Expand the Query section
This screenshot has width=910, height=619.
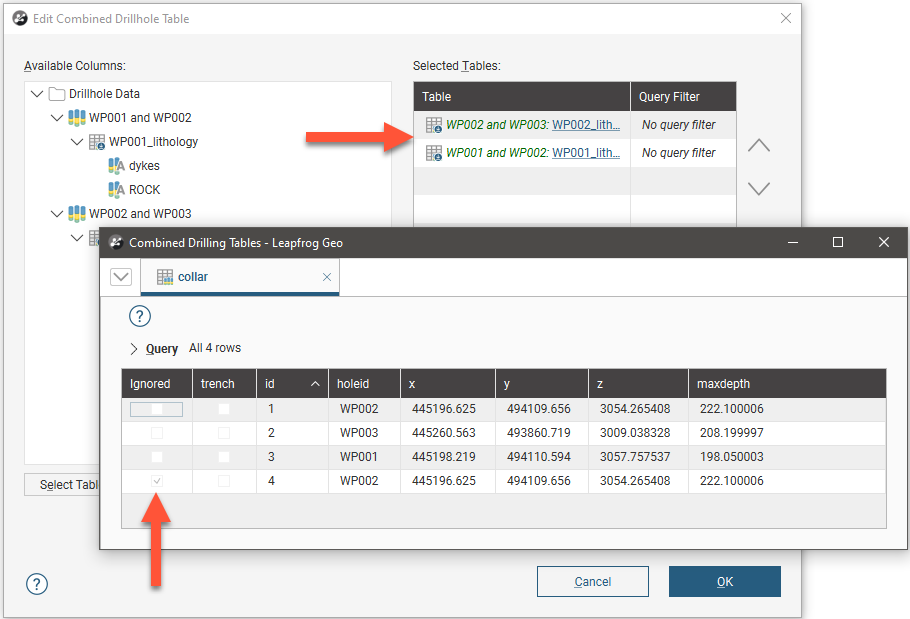(x=134, y=349)
